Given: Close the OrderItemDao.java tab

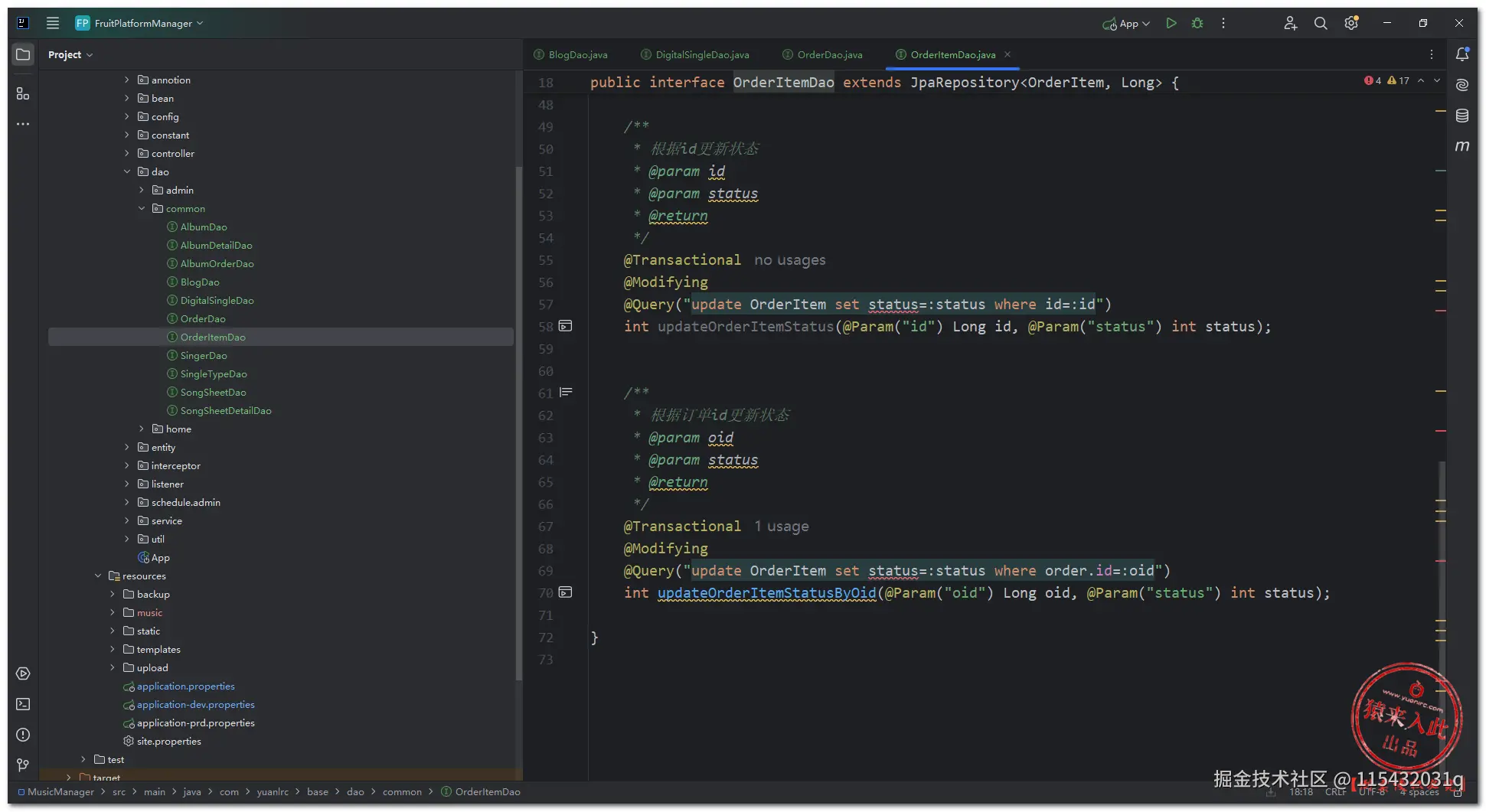Looking at the screenshot, I should pyautogui.click(x=1008, y=54).
